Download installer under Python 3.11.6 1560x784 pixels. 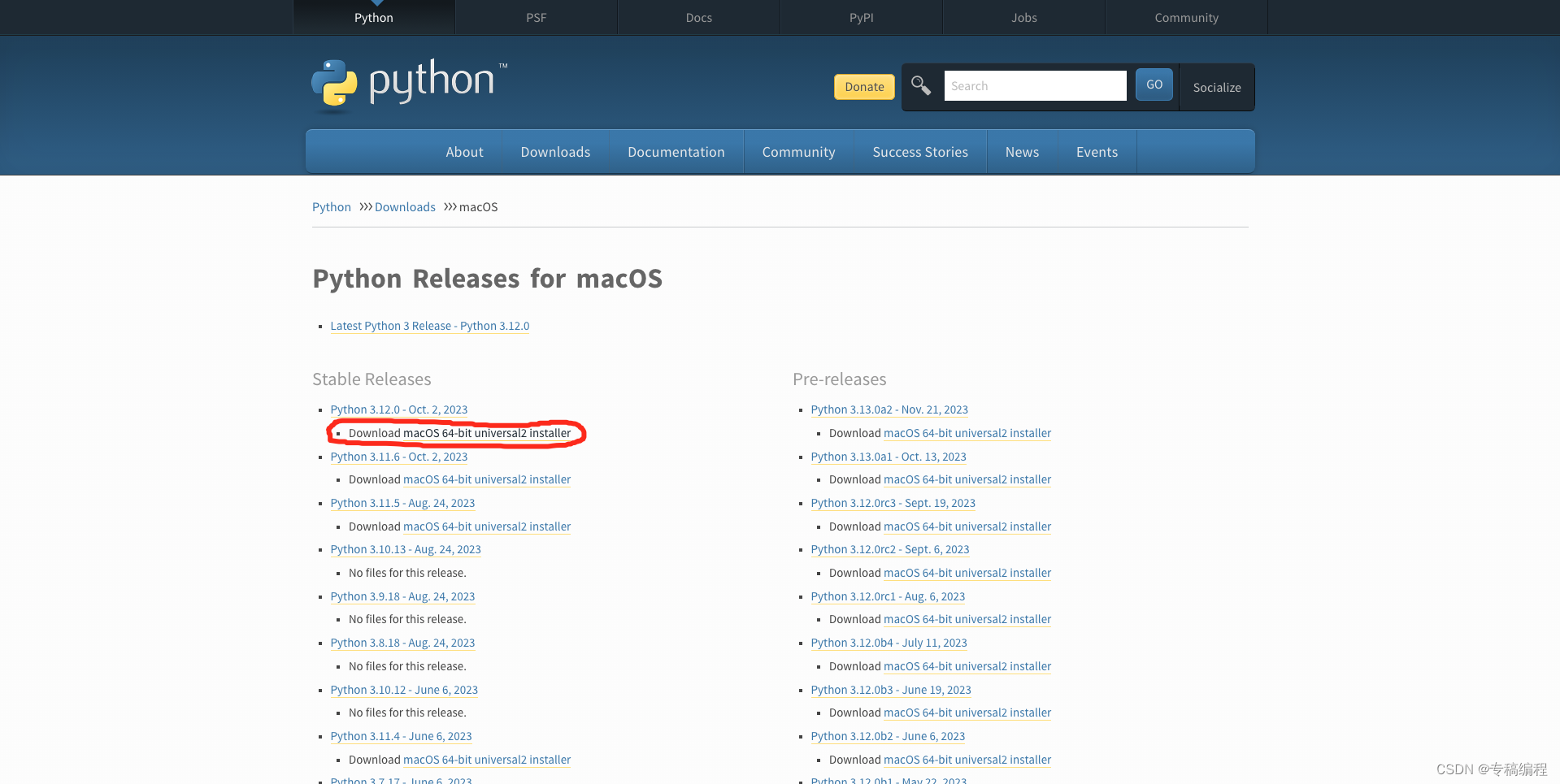pos(487,479)
